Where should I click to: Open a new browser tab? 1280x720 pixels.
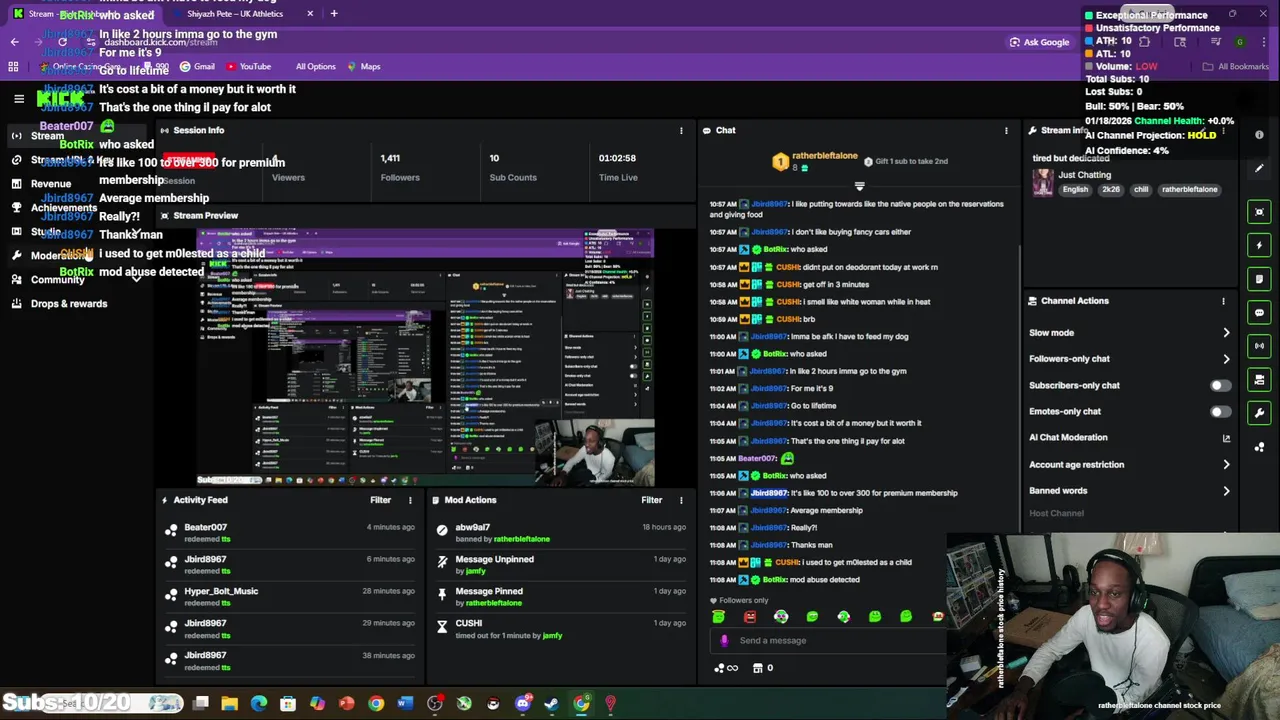[334, 14]
